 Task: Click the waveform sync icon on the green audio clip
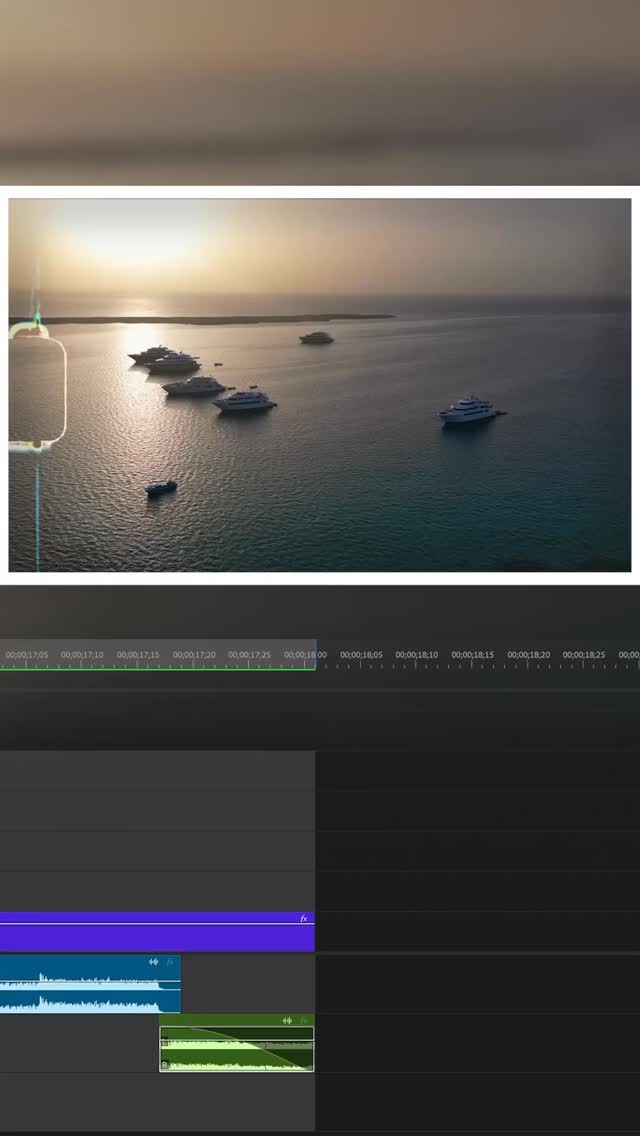[x=287, y=1020]
